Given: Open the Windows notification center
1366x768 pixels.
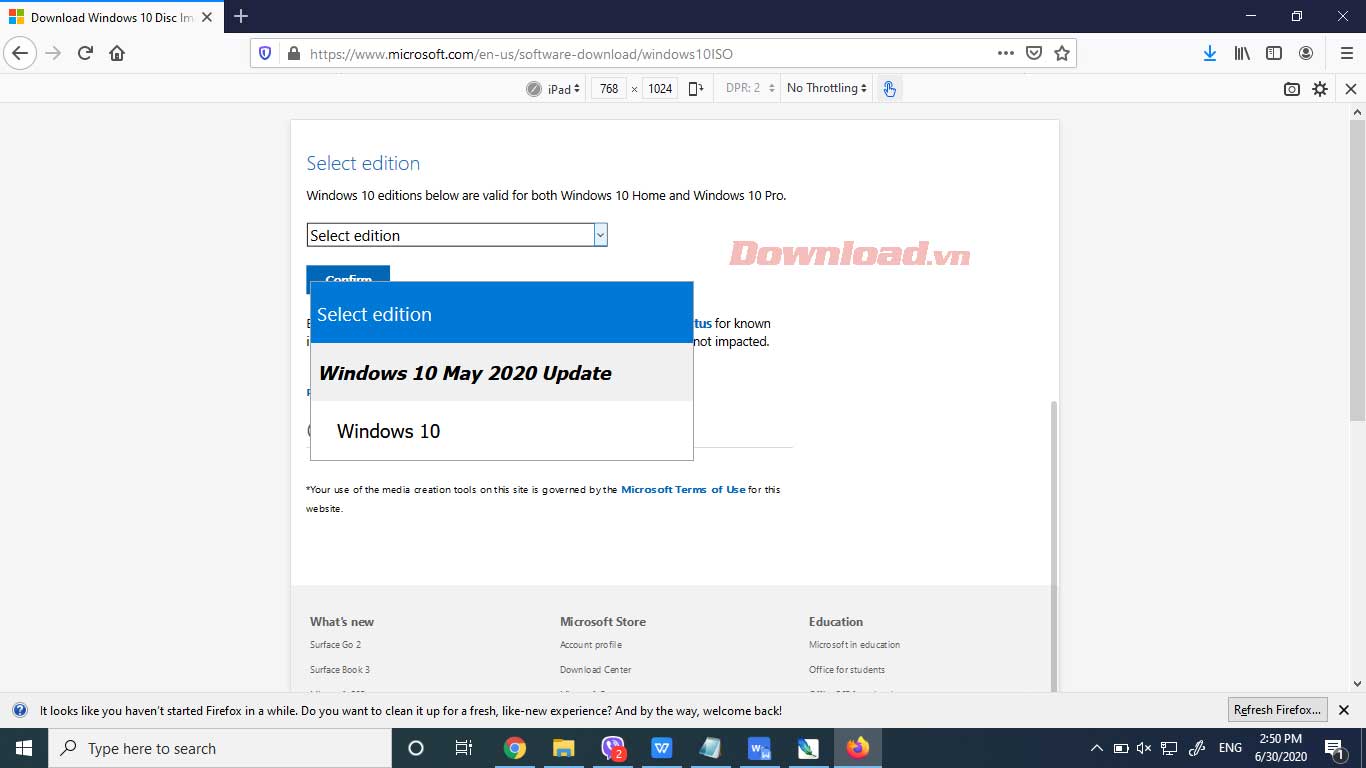Looking at the screenshot, I should pos(1334,748).
